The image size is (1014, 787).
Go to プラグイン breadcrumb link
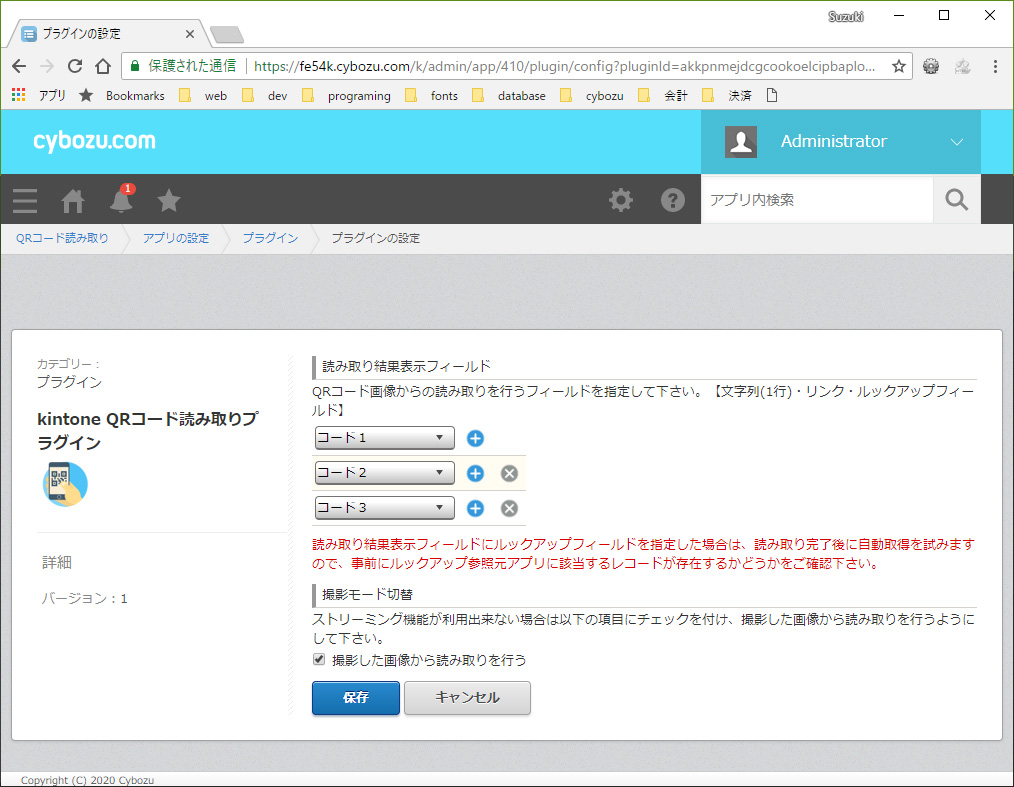point(270,238)
